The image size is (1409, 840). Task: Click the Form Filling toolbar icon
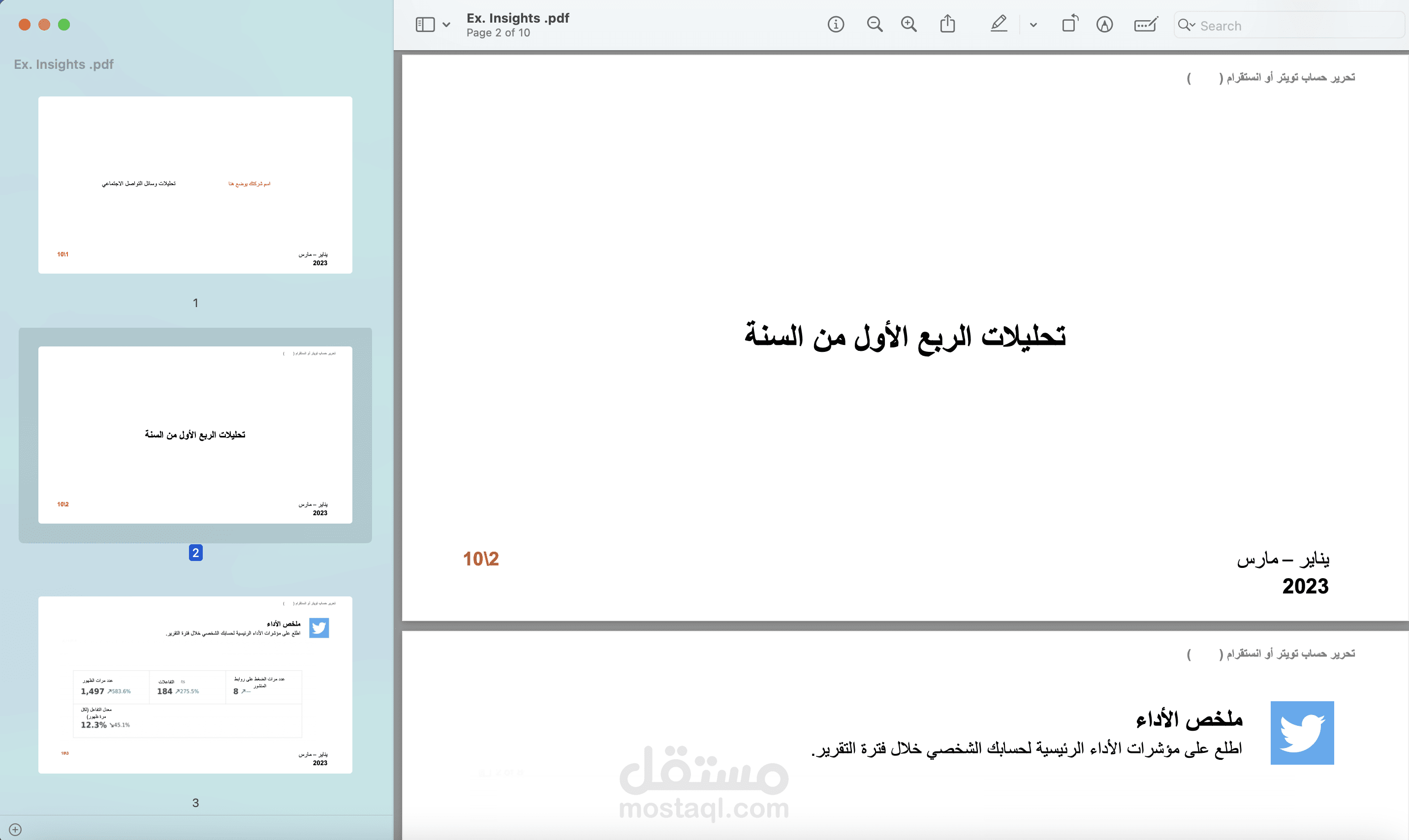pos(1146,24)
